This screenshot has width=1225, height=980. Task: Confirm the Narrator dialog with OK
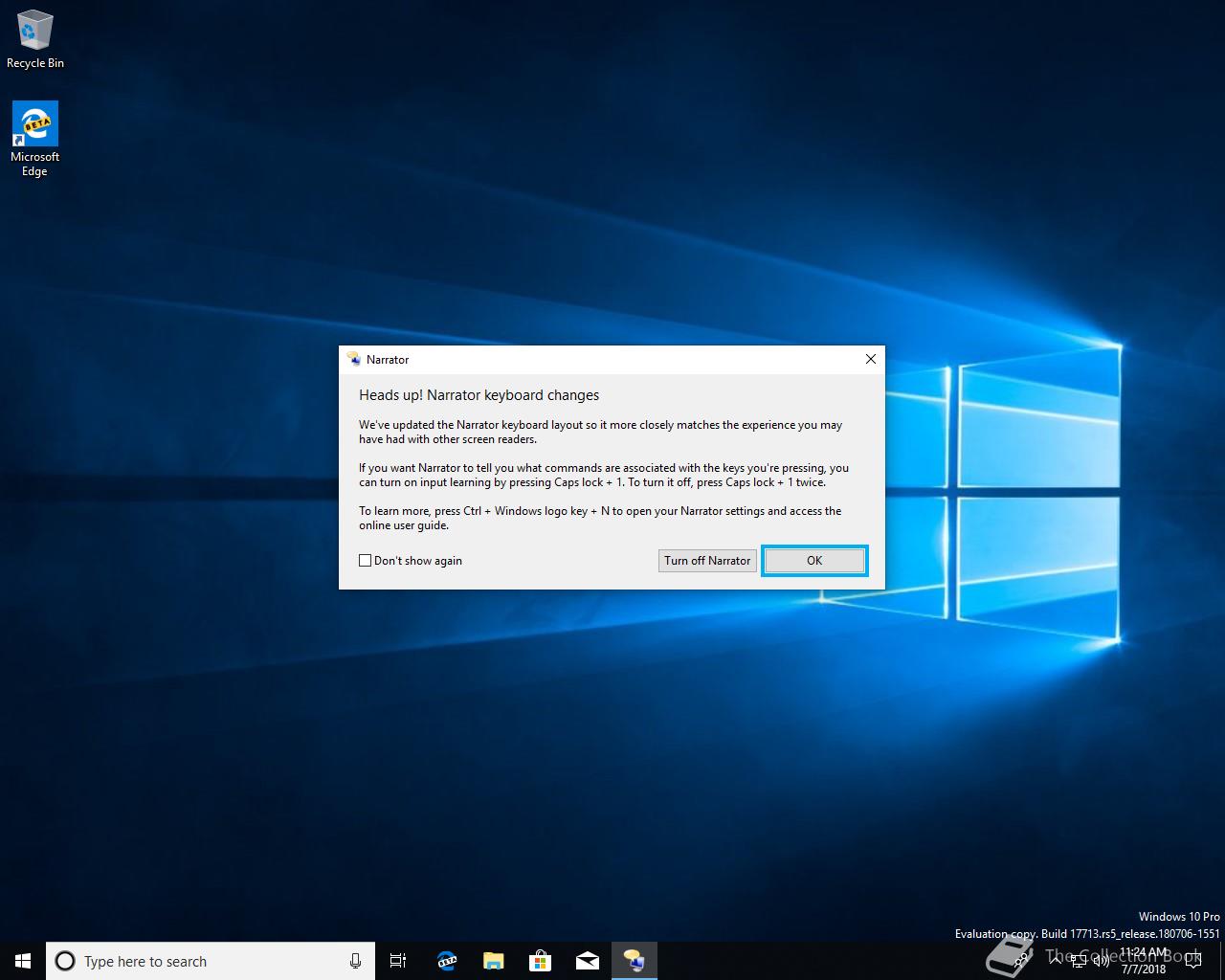pos(814,561)
